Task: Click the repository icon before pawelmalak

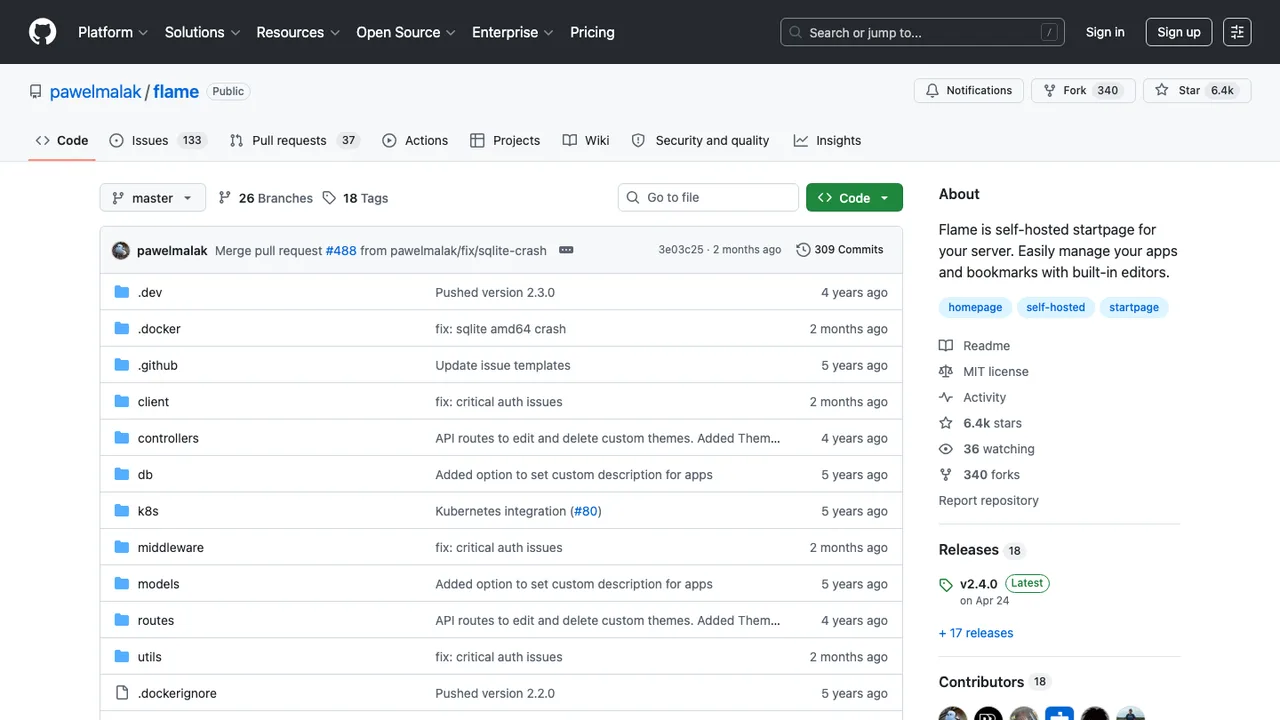Action: pos(36,91)
